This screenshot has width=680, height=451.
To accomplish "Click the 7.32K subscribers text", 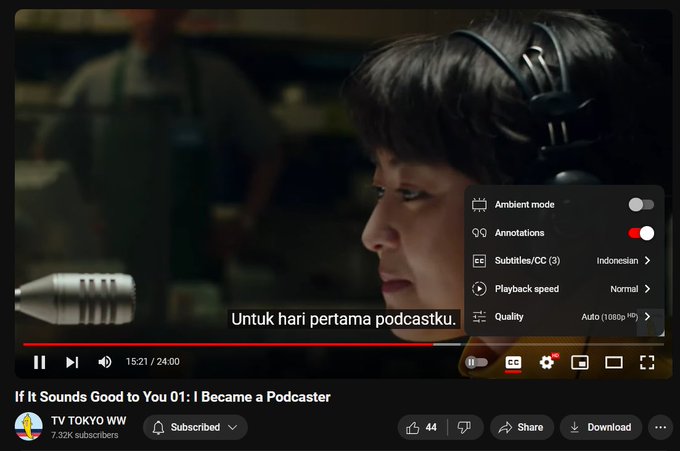I will (x=85, y=435).
